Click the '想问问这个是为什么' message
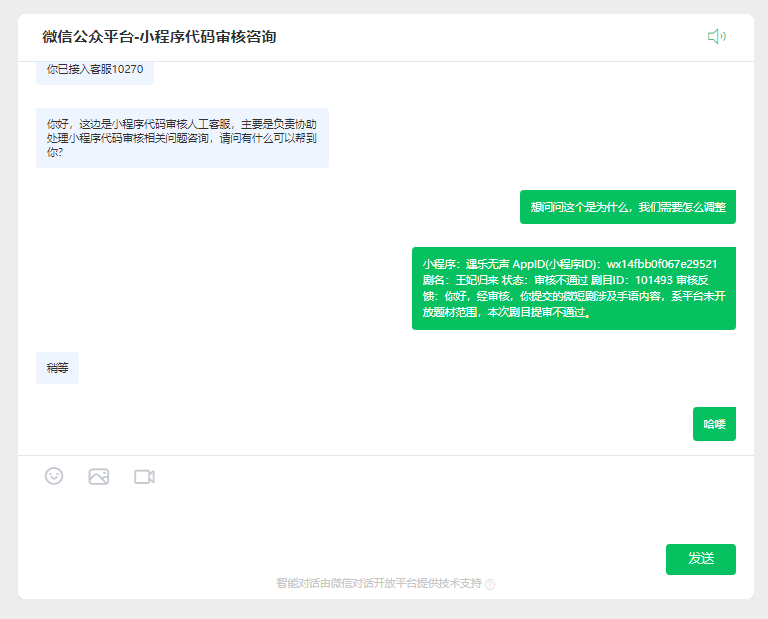The height and width of the screenshot is (619, 768). [x=627, y=207]
